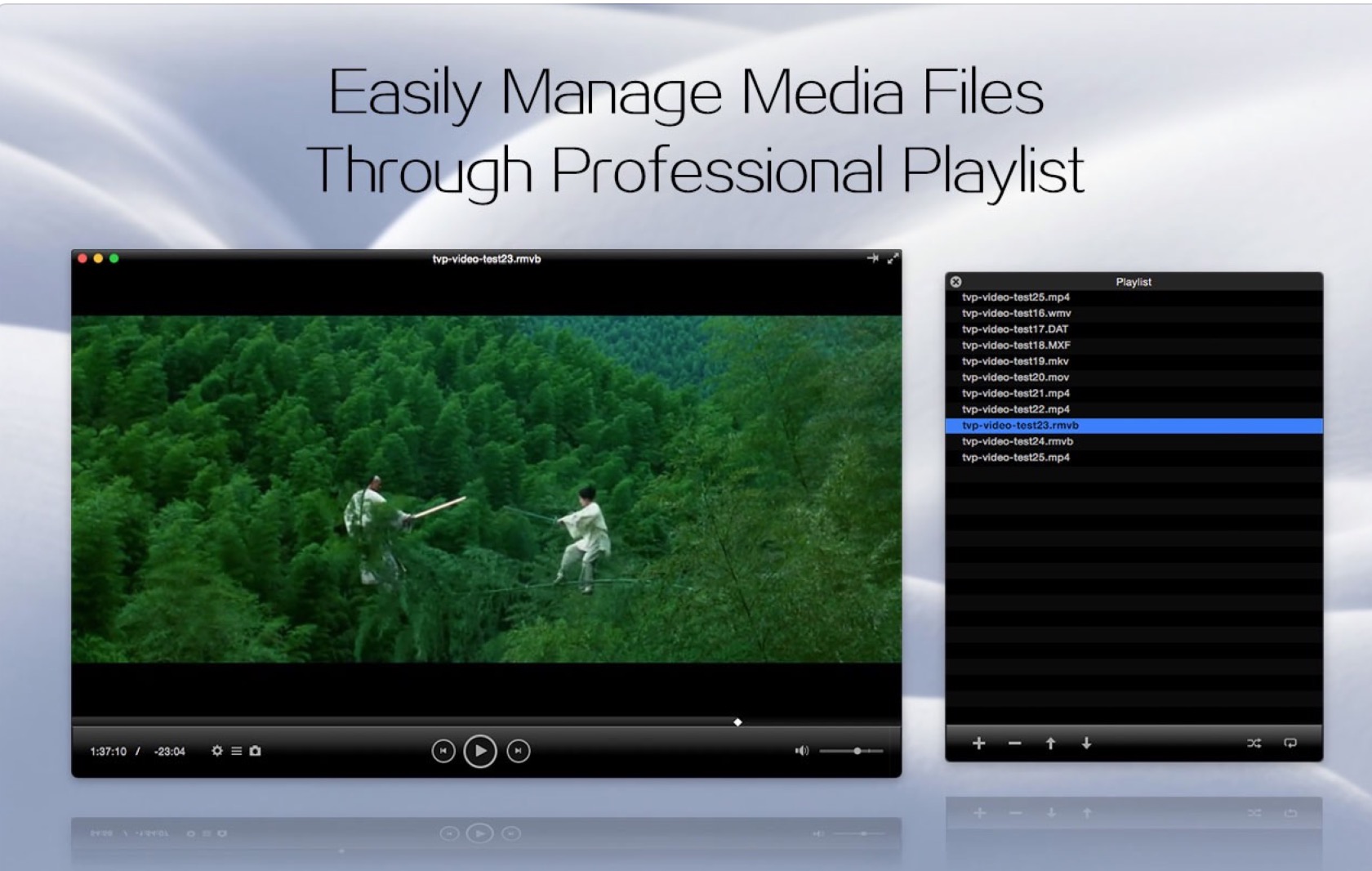Pin the player window on top
Image resolution: width=1372 pixels, height=871 pixels.
[872, 258]
